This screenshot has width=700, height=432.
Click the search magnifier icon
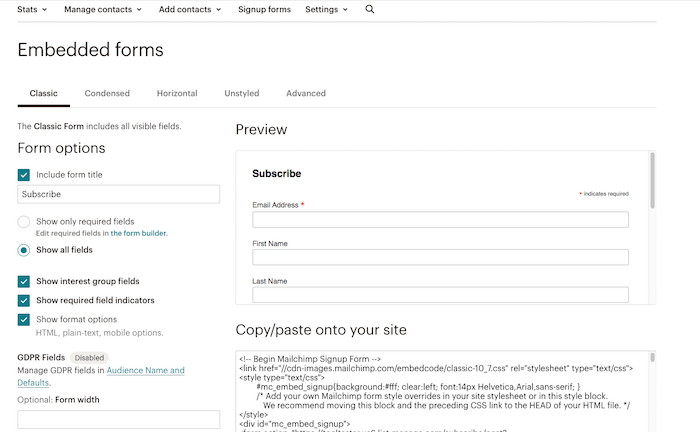click(x=370, y=9)
